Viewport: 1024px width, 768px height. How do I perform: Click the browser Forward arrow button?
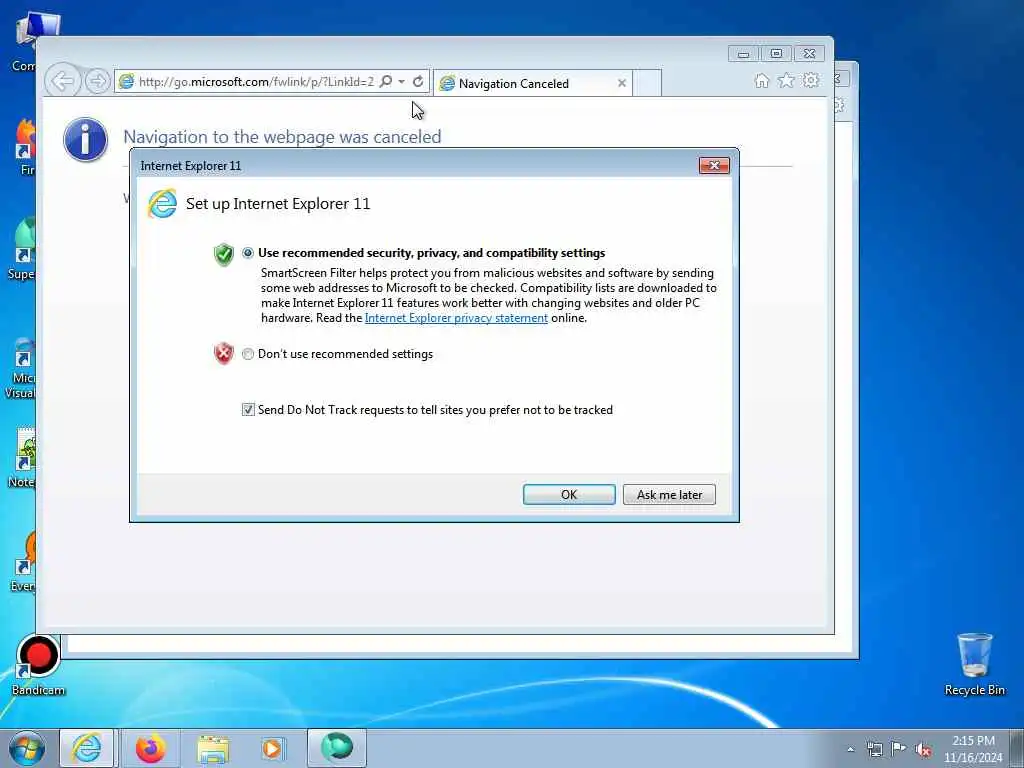pos(97,82)
